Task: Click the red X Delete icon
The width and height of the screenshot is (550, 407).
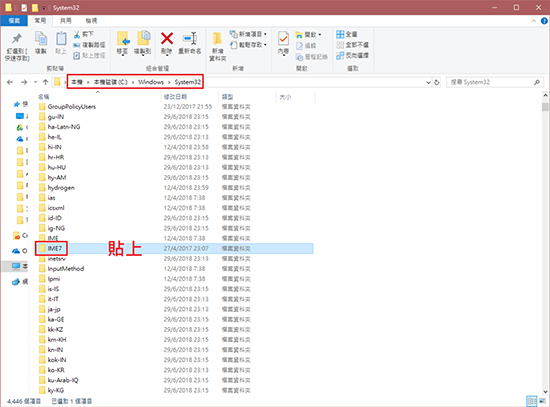Action: tap(167, 38)
